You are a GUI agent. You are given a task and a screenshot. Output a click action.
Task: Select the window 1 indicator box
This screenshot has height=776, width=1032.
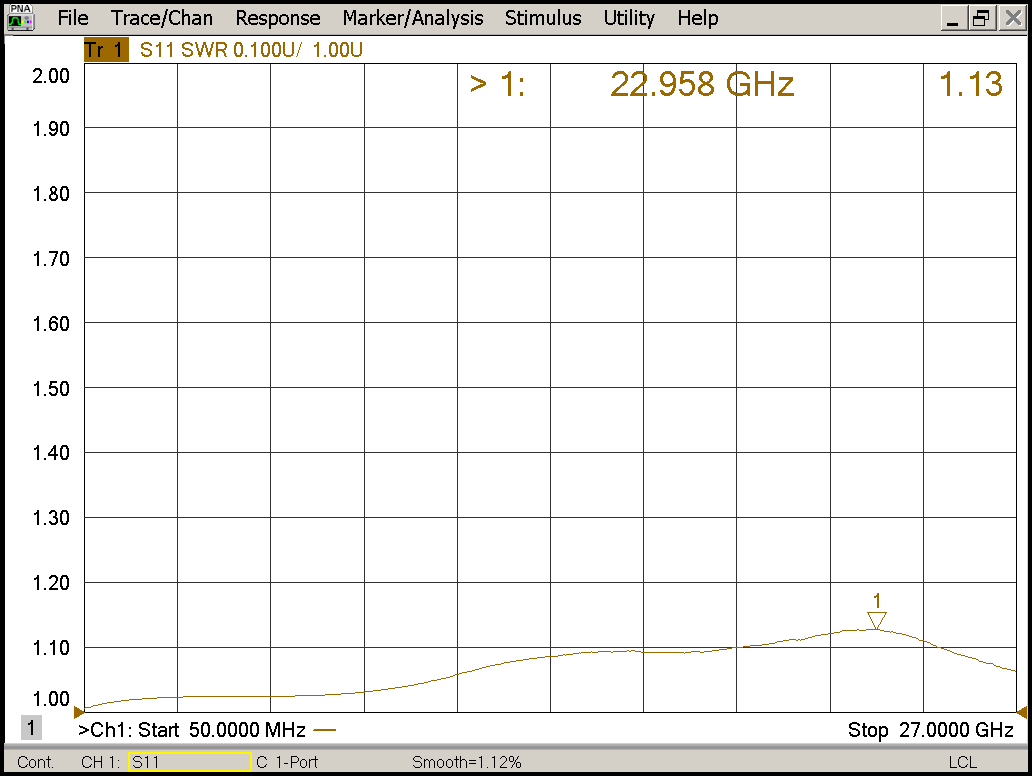point(32,729)
